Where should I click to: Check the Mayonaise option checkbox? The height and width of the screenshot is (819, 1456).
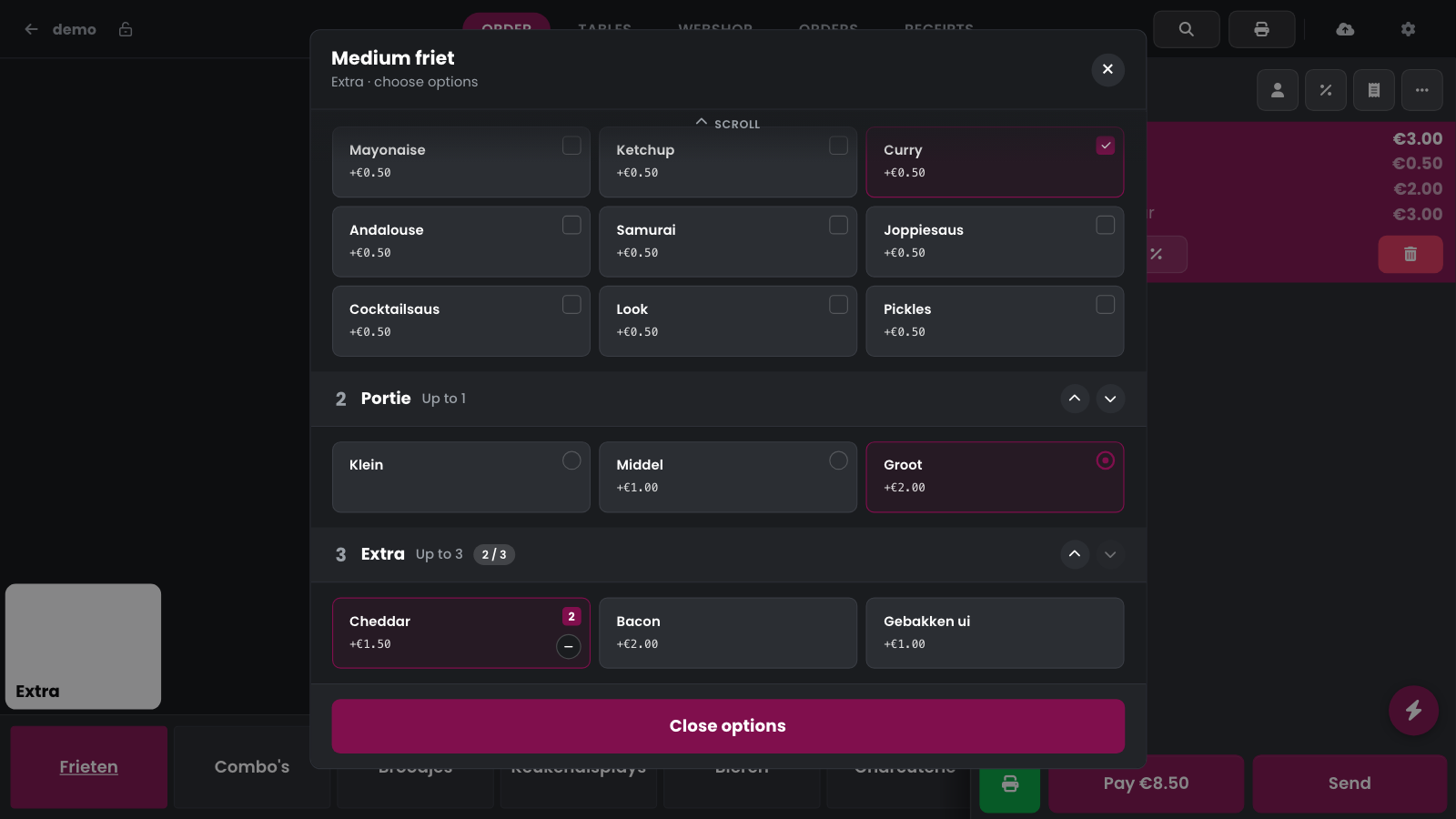[571, 146]
